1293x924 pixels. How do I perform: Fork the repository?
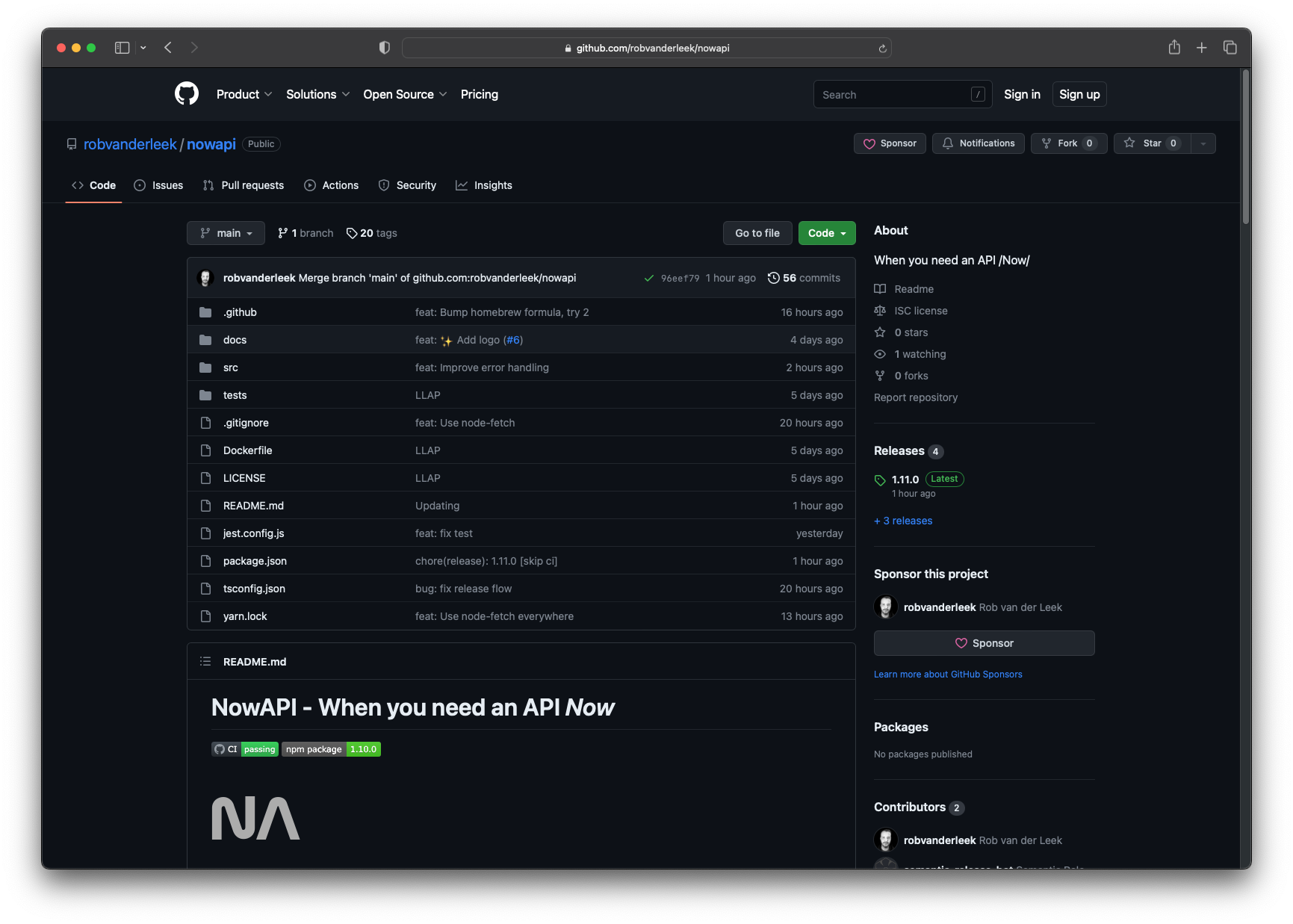tap(1069, 143)
